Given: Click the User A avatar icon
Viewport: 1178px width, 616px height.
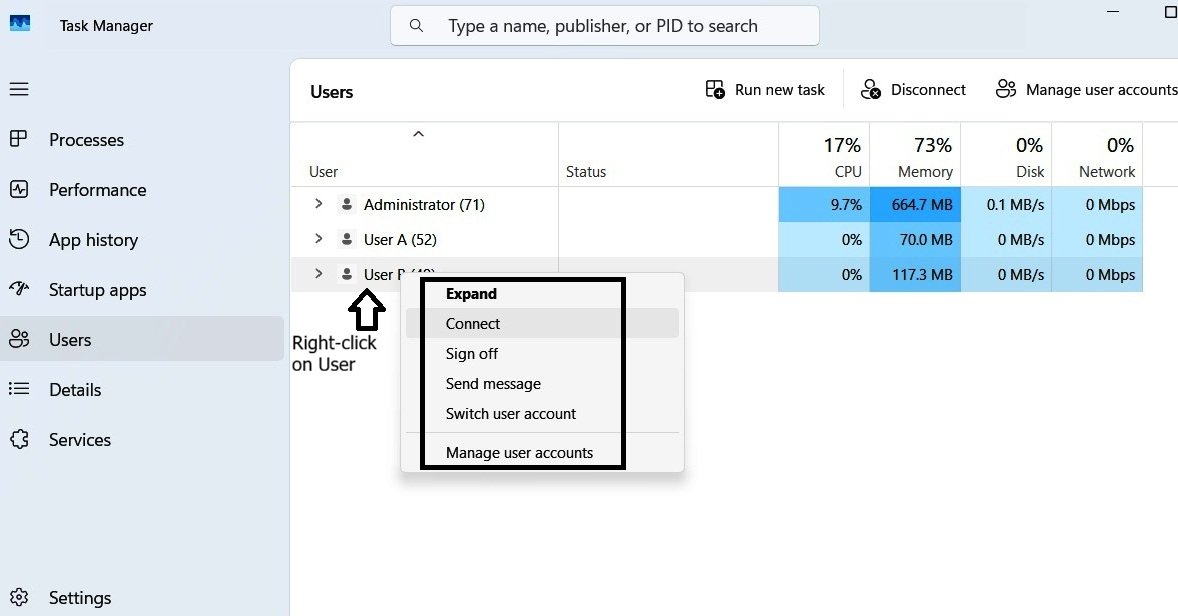Looking at the screenshot, I should (x=346, y=239).
